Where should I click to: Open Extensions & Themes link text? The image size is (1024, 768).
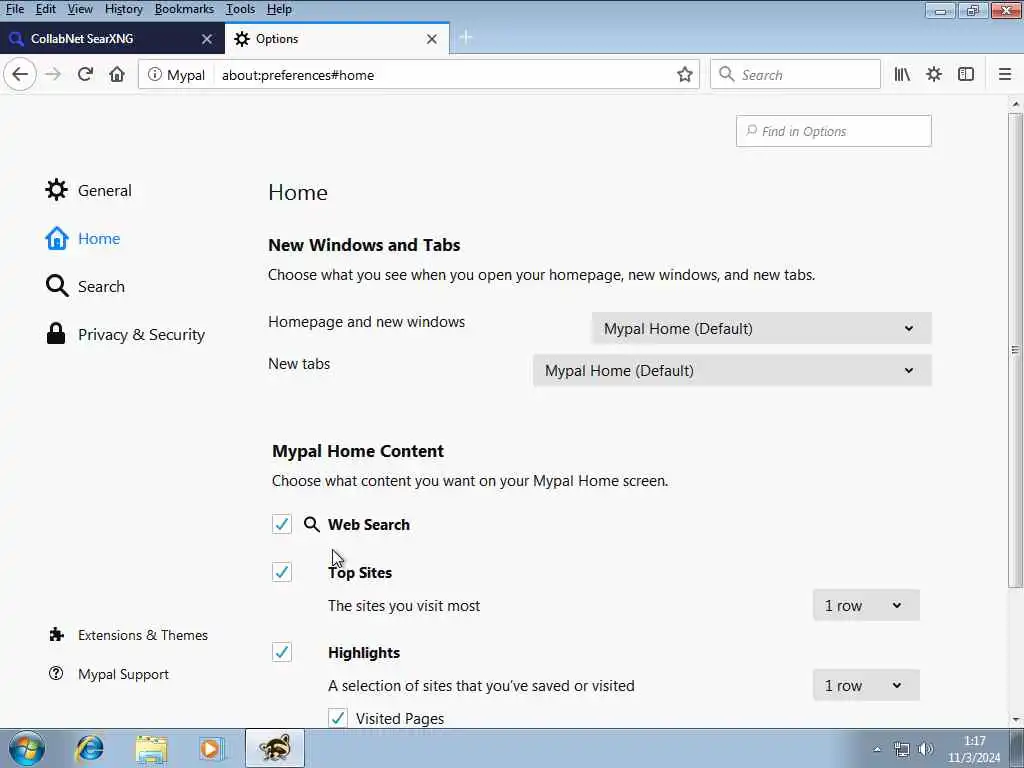tap(142, 635)
